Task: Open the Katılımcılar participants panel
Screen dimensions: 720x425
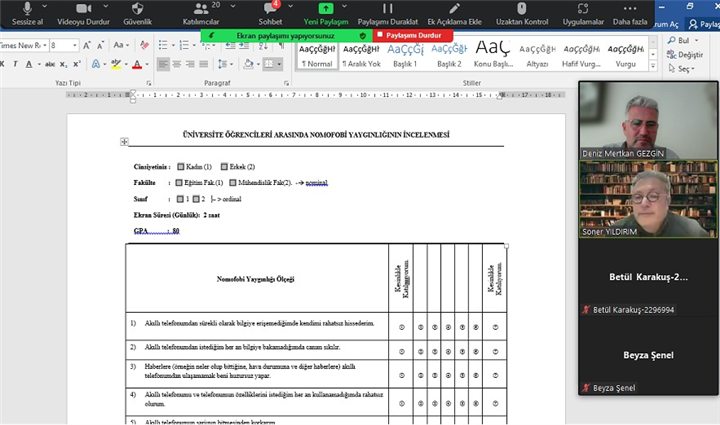Action: click(201, 14)
